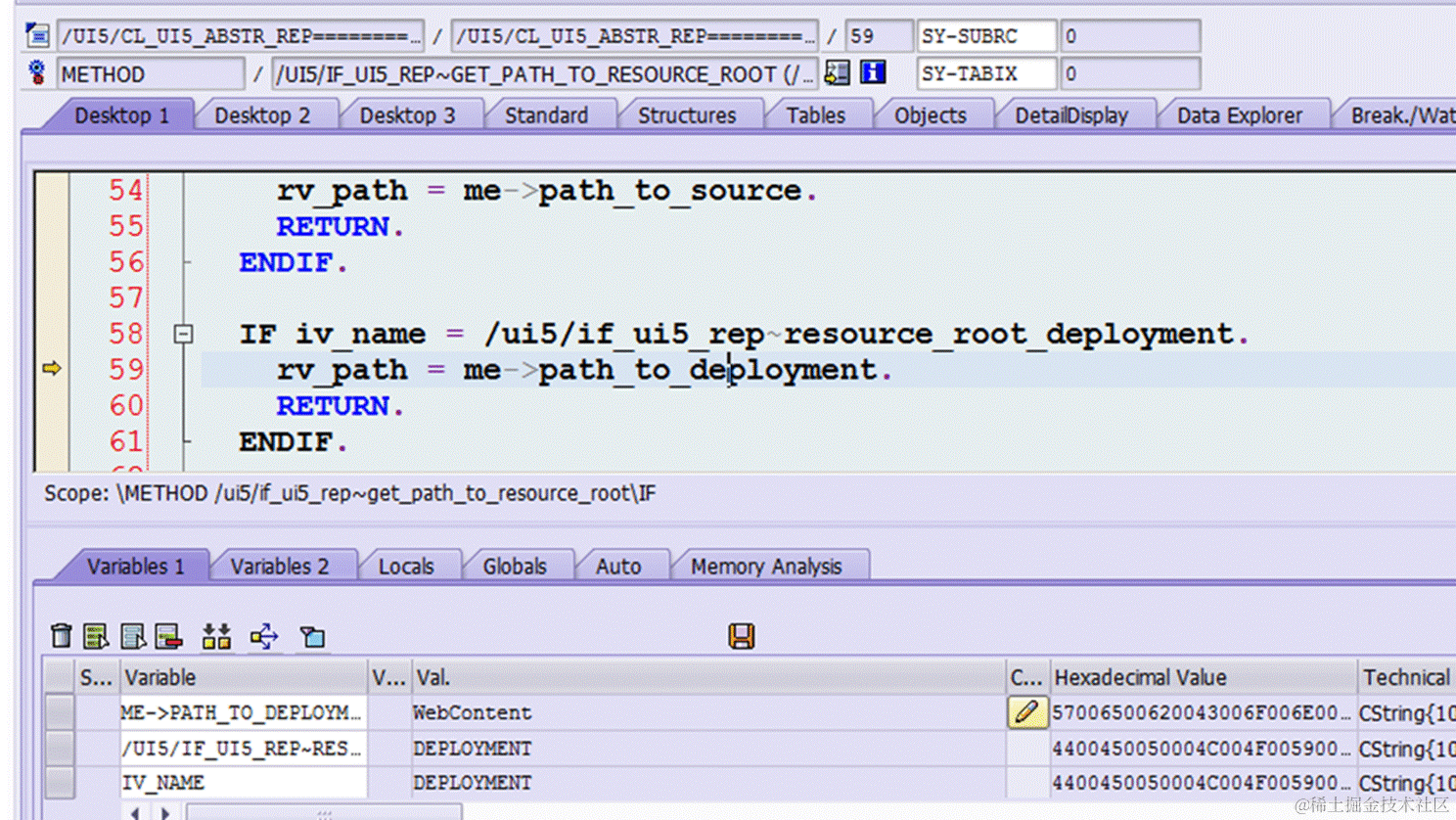Click the SY-SUBRC field
The width and height of the screenshot is (1456, 820).
[x=986, y=36]
